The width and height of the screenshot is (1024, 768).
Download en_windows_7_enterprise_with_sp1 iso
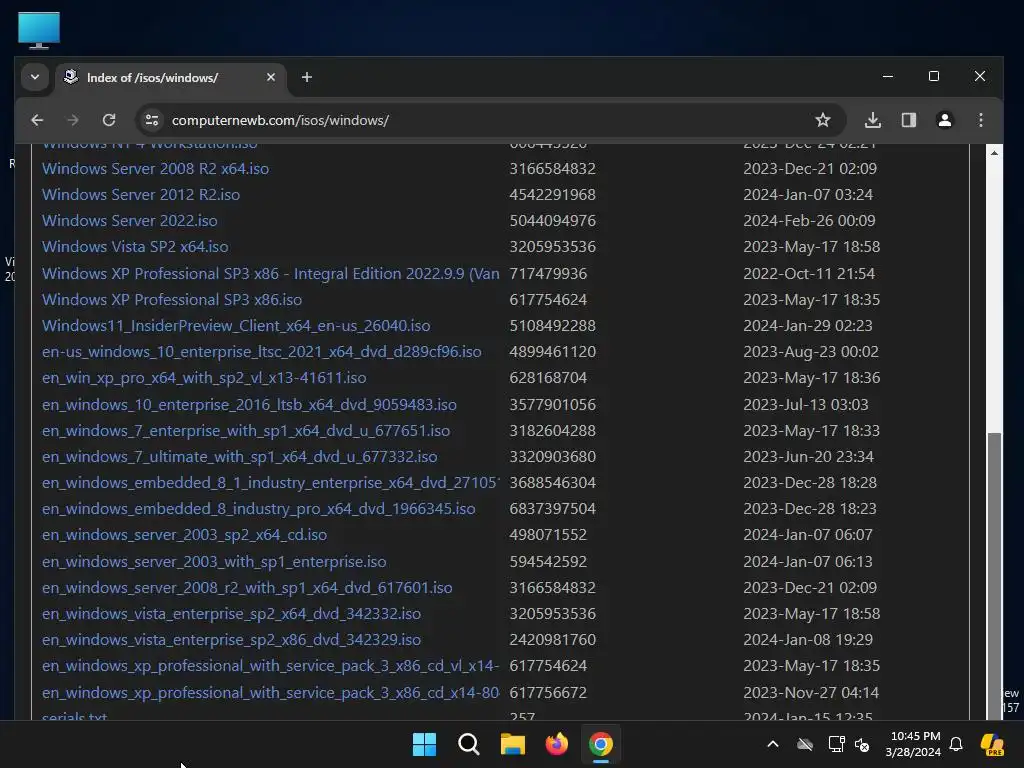(x=246, y=431)
